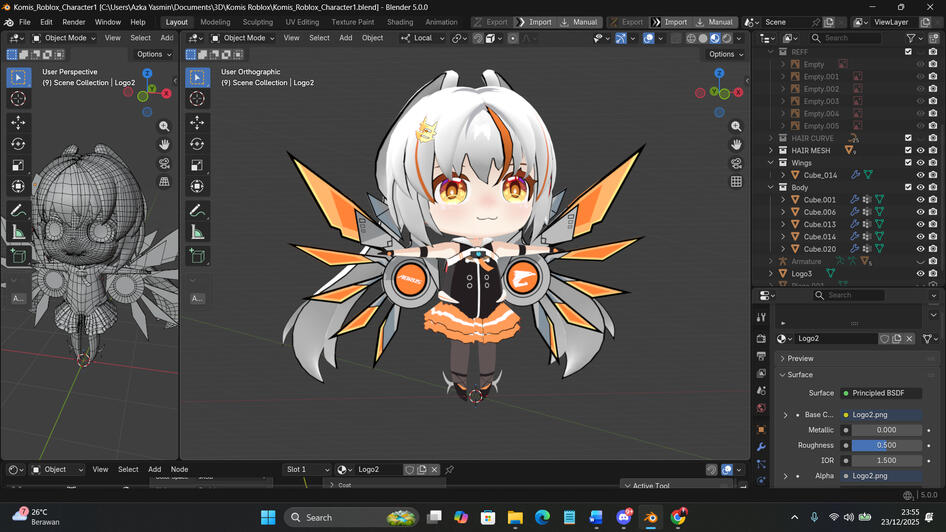Toggle fake user shield for Logo2 material

pos(884,338)
